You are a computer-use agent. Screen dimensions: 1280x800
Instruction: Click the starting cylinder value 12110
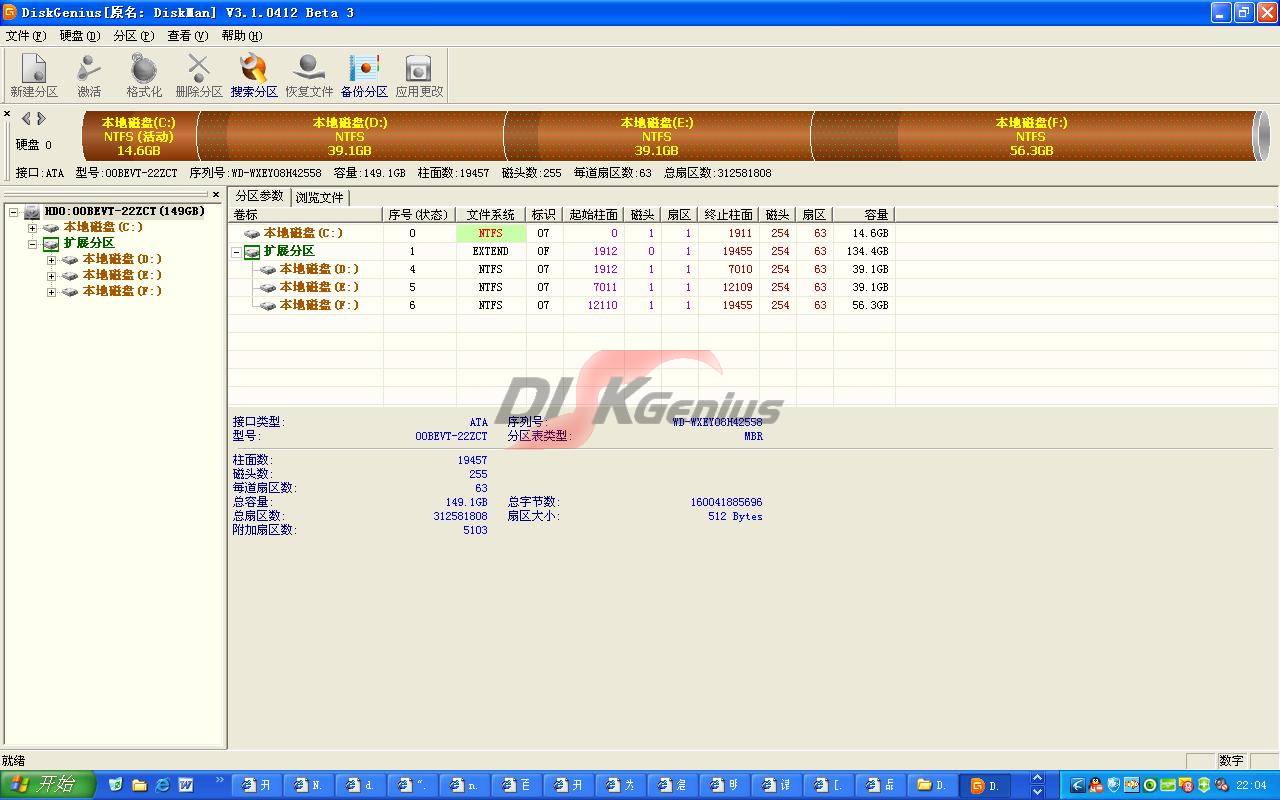[x=602, y=305]
